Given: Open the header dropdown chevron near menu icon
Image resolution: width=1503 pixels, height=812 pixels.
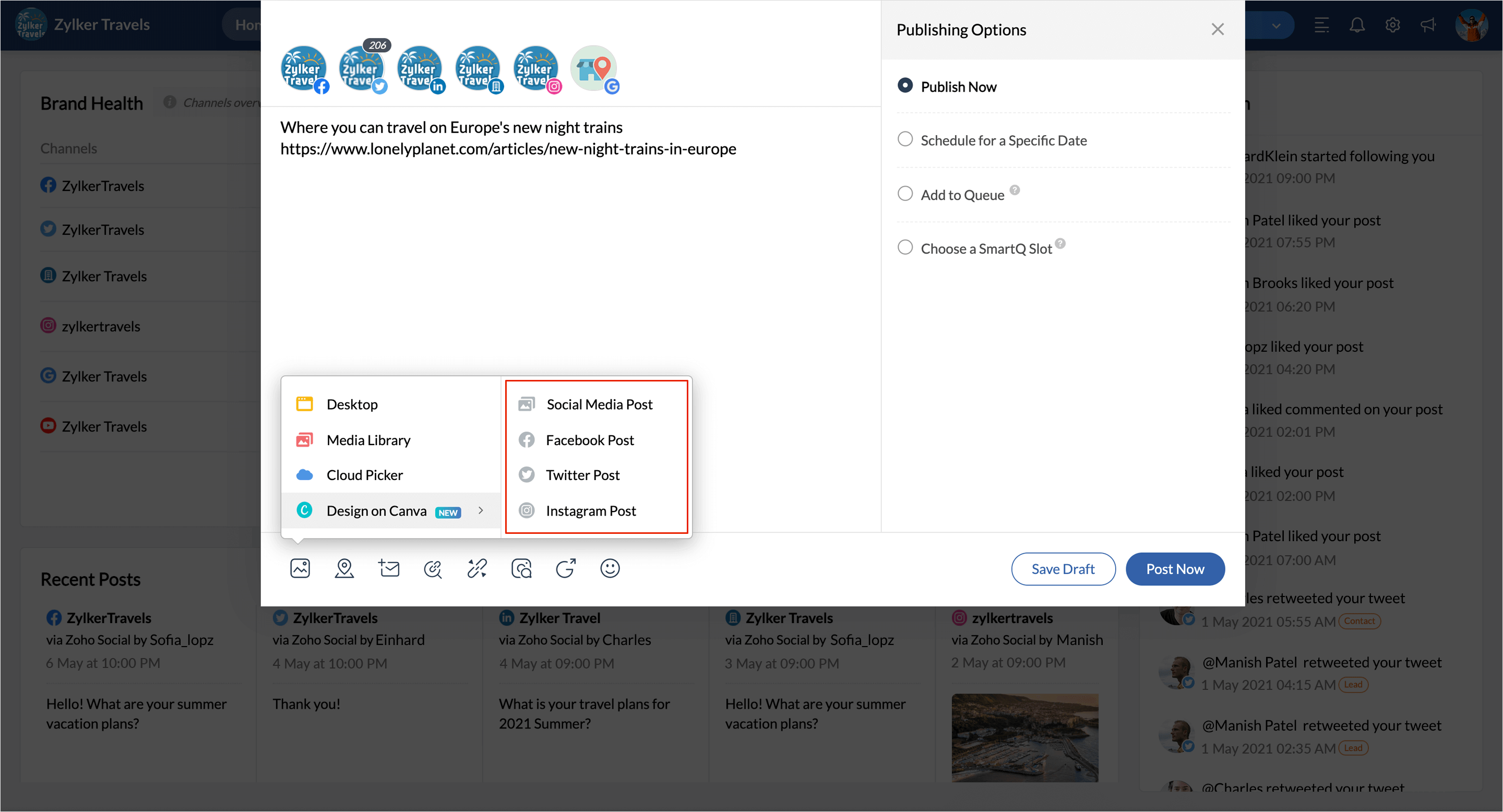Looking at the screenshot, I should (1276, 26).
